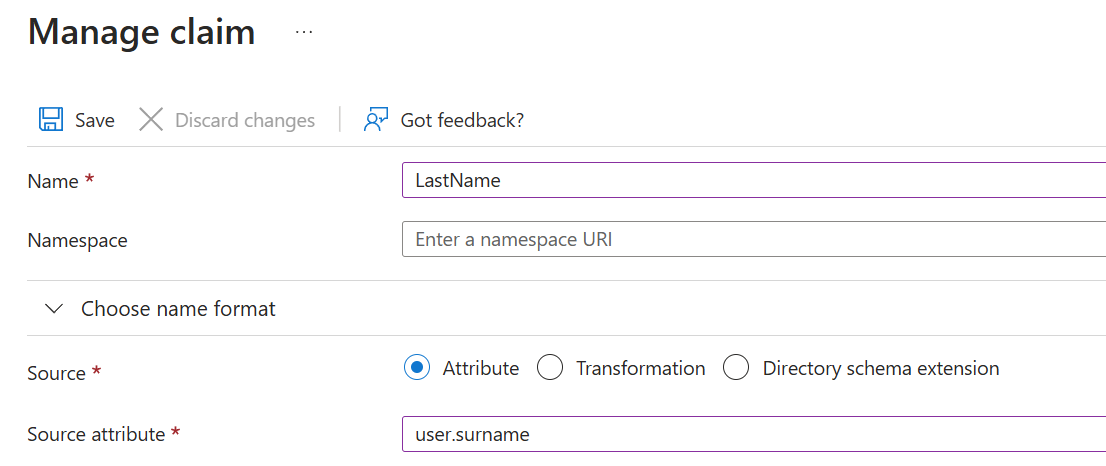
Task: Click the Name field containing LastName
Action: pyautogui.click(x=754, y=180)
